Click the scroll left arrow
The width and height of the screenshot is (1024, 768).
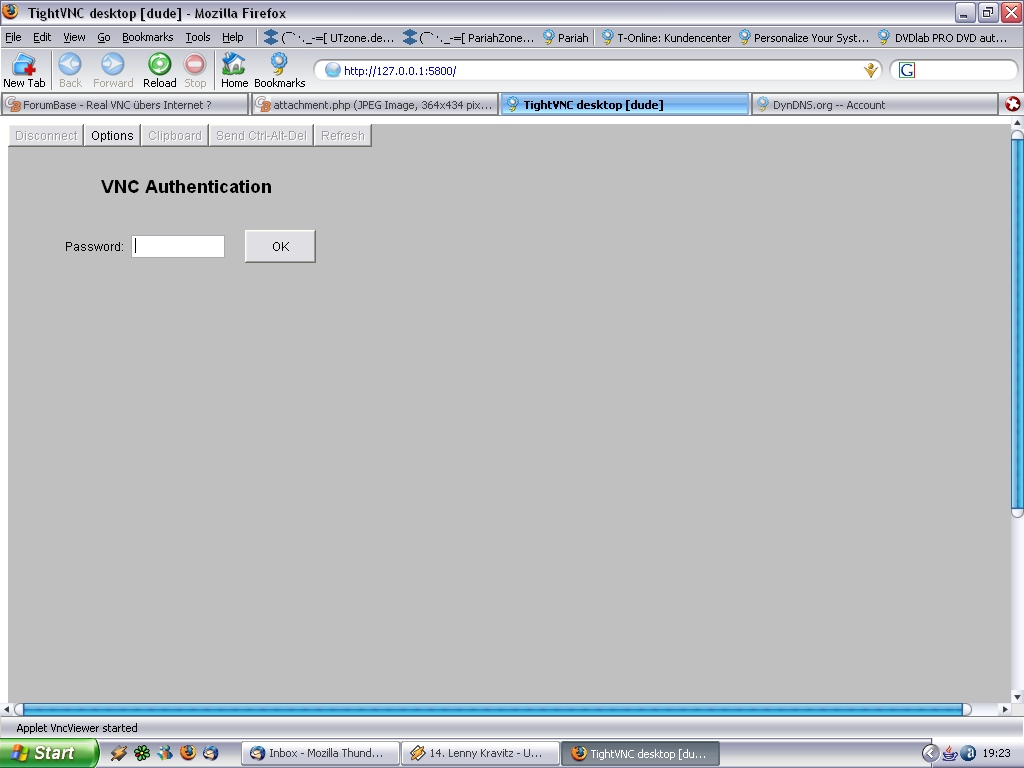7,709
